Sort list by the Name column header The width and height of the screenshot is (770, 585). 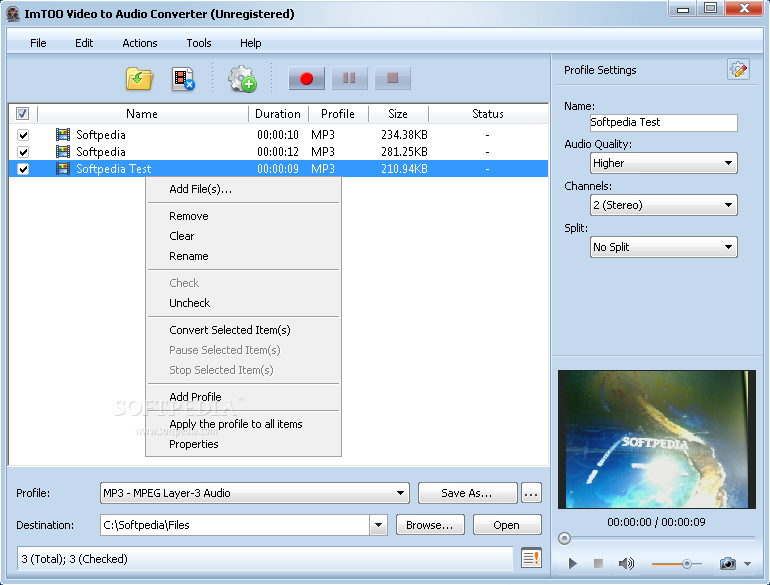coord(142,114)
